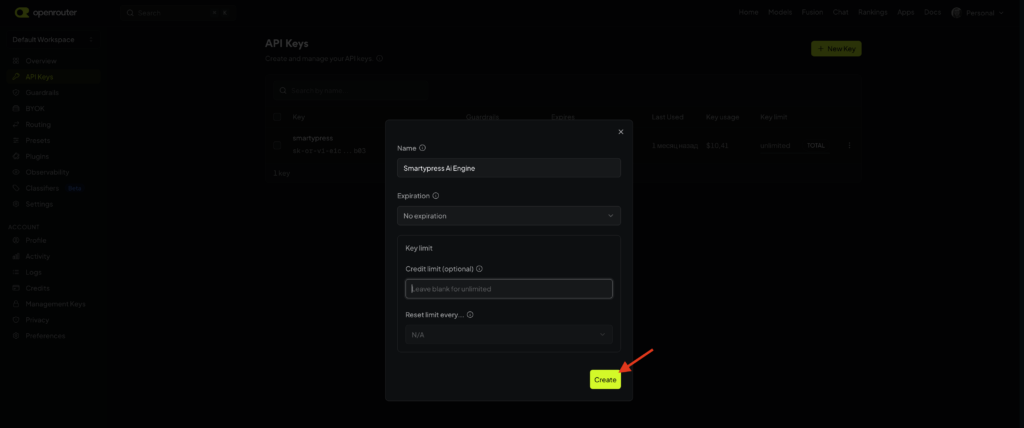Open the Expiration dropdown set to No expiration
This screenshot has width=1024, height=428.
509,216
